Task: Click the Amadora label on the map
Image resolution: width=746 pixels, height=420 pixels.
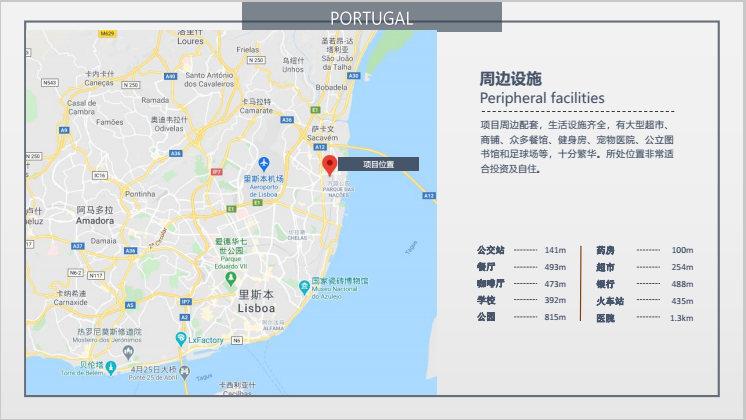Action: [96, 219]
